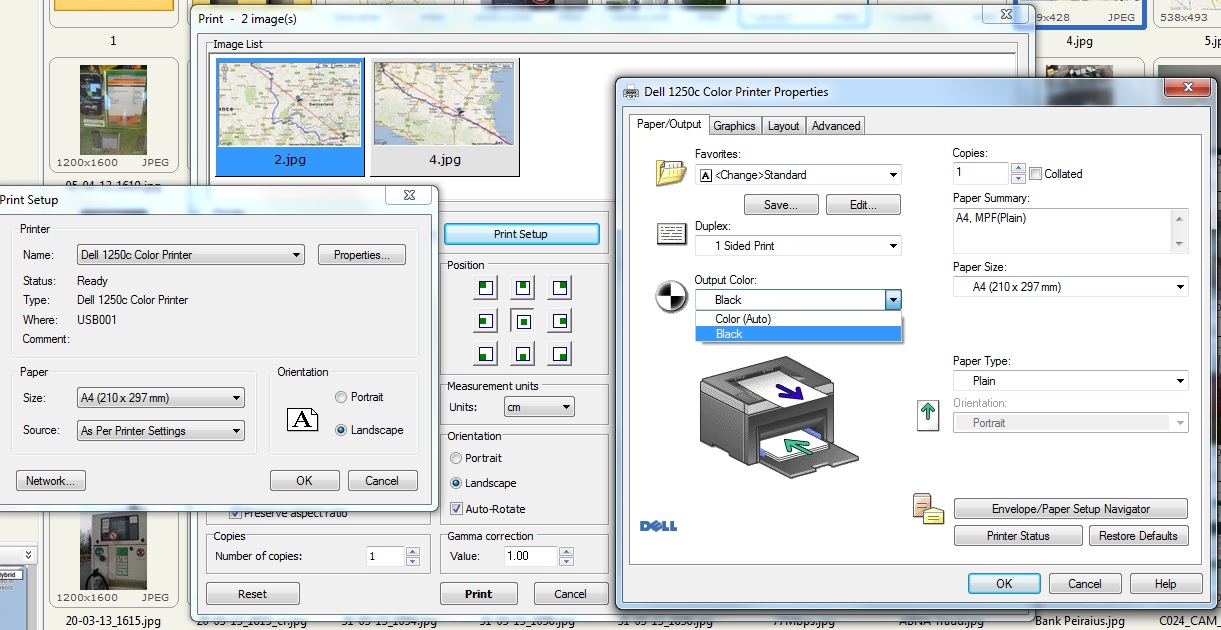Close the Print Setup dialog
The height and width of the screenshot is (630, 1221).
pos(410,196)
